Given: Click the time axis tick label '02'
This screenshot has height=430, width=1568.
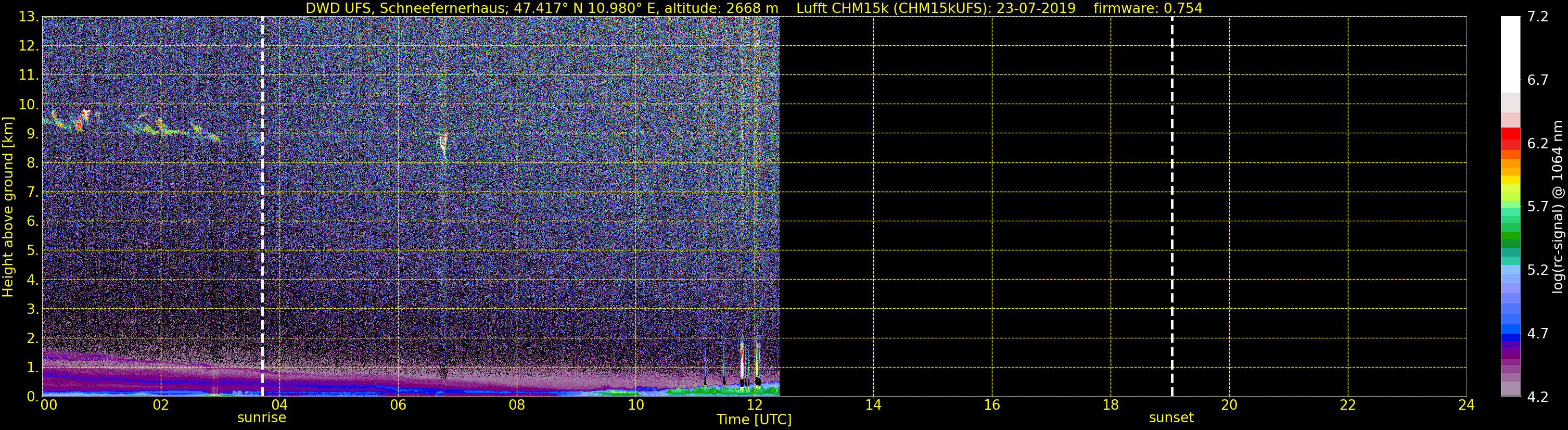Looking at the screenshot, I should tap(161, 405).
